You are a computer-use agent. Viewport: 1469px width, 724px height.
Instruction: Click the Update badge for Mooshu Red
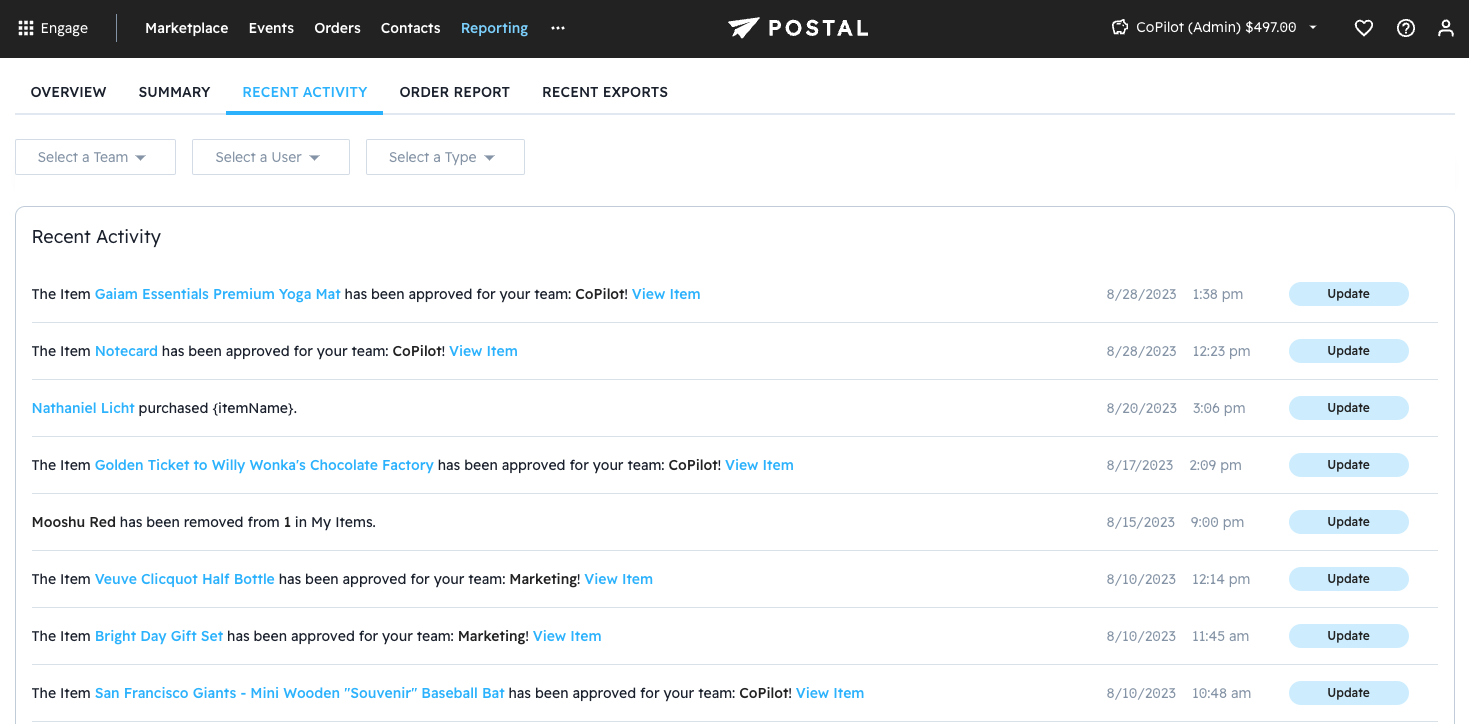point(1348,522)
